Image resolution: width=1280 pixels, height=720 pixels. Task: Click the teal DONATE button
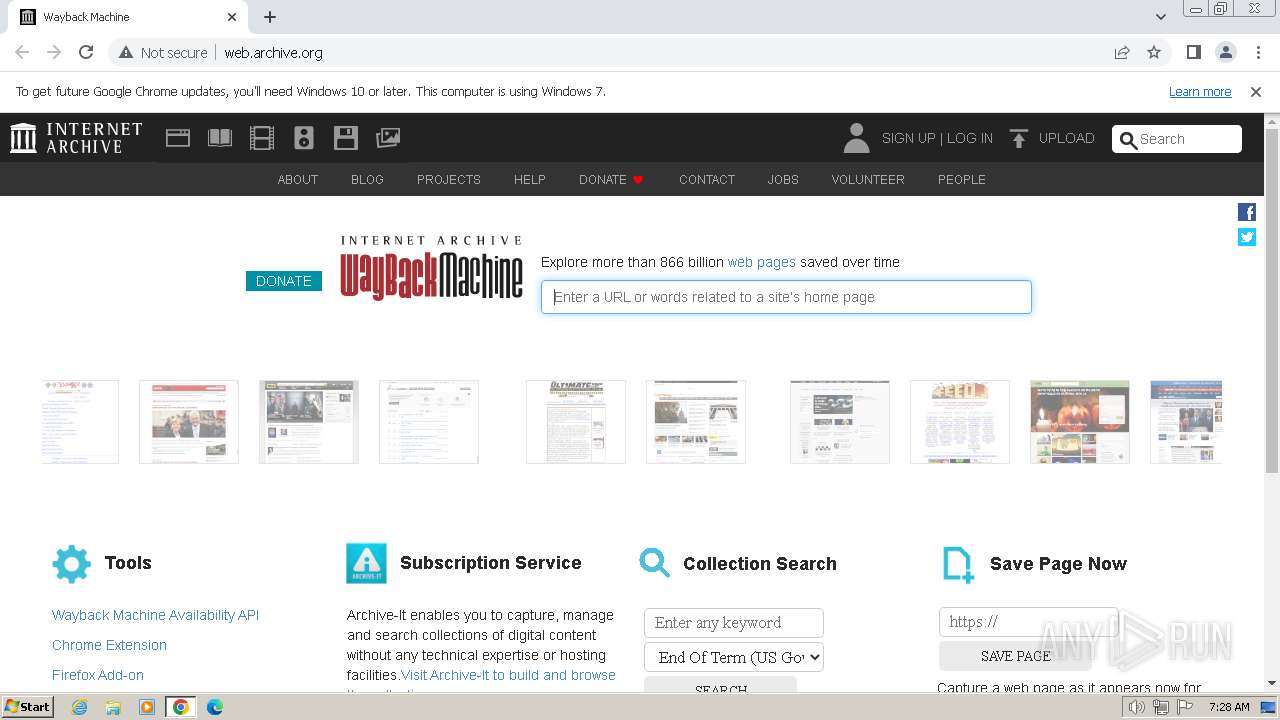pos(284,281)
